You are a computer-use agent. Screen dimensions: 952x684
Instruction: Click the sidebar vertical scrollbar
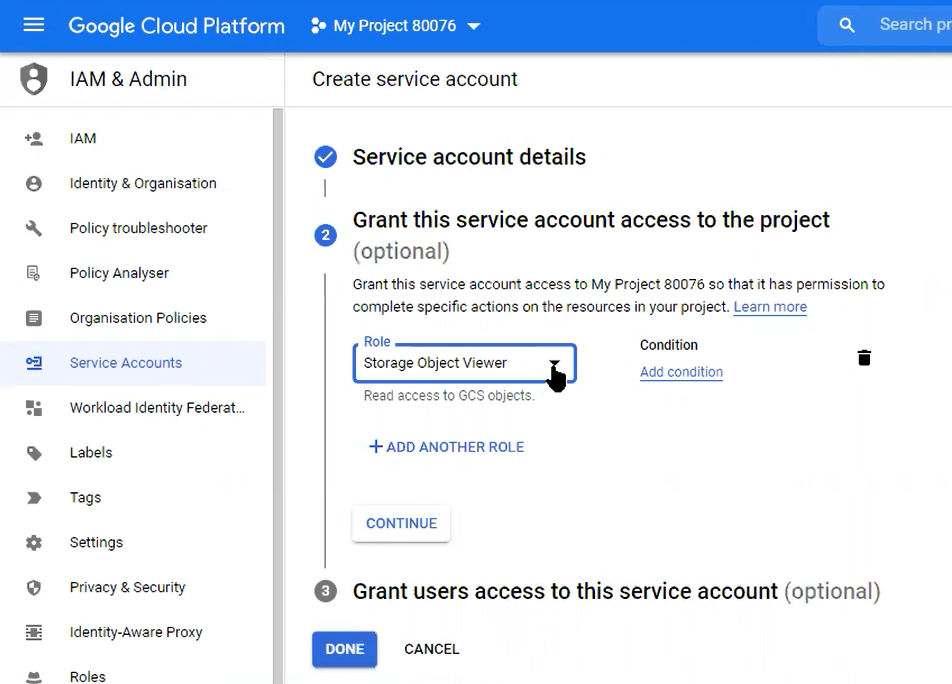pos(277,396)
